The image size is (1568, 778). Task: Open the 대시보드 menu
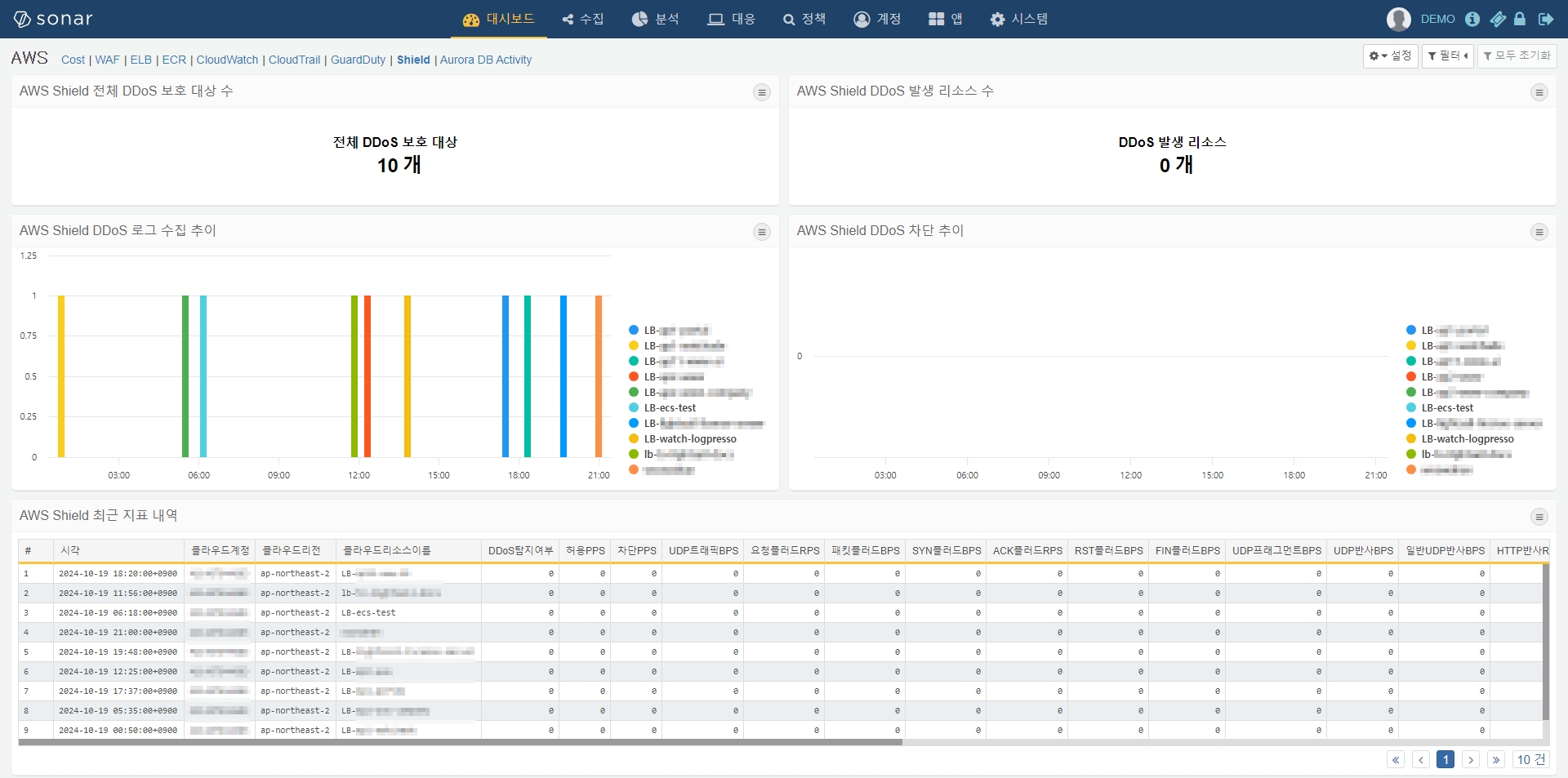pos(498,19)
